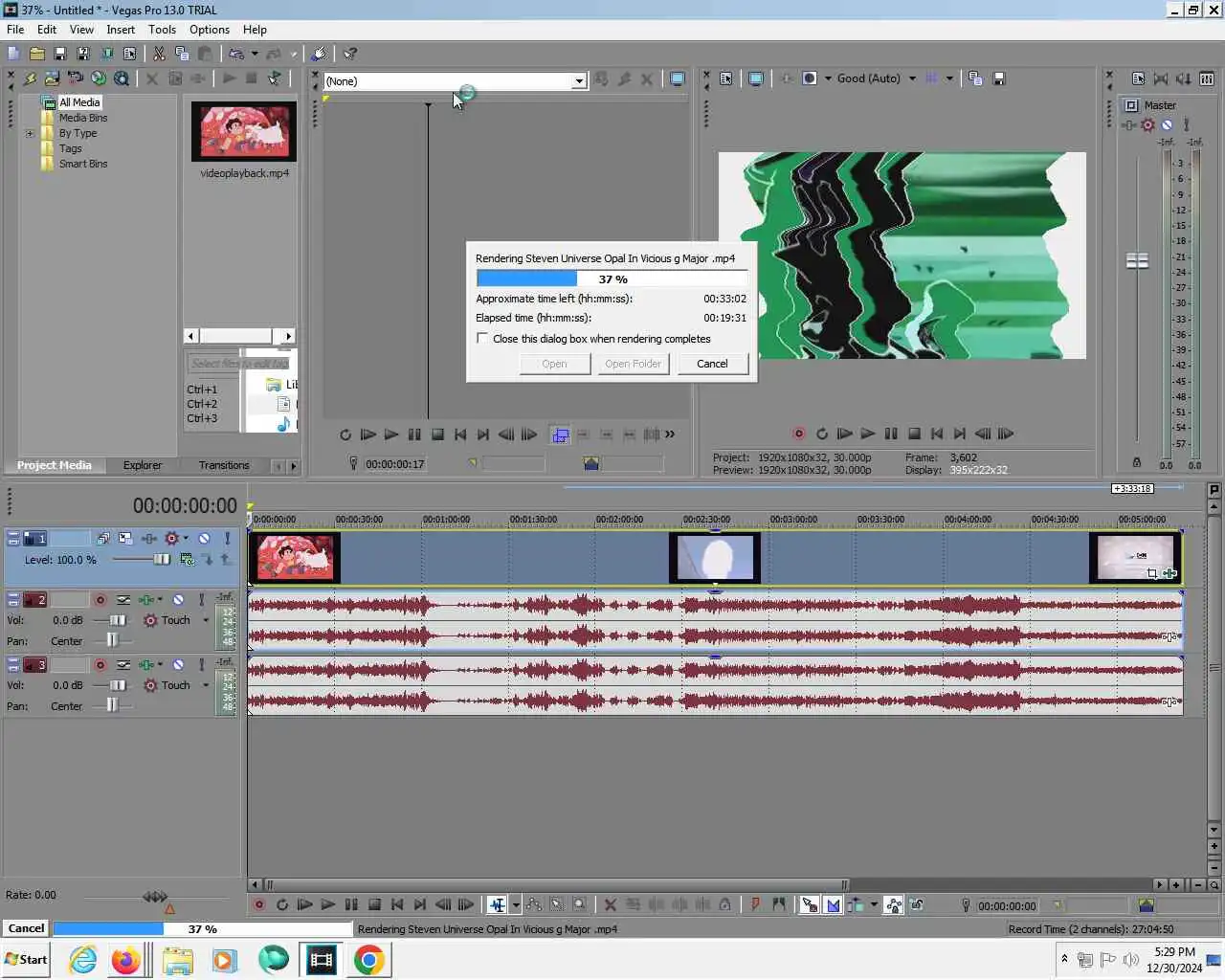Switch to the Transitions tab

[x=224, y=465]
